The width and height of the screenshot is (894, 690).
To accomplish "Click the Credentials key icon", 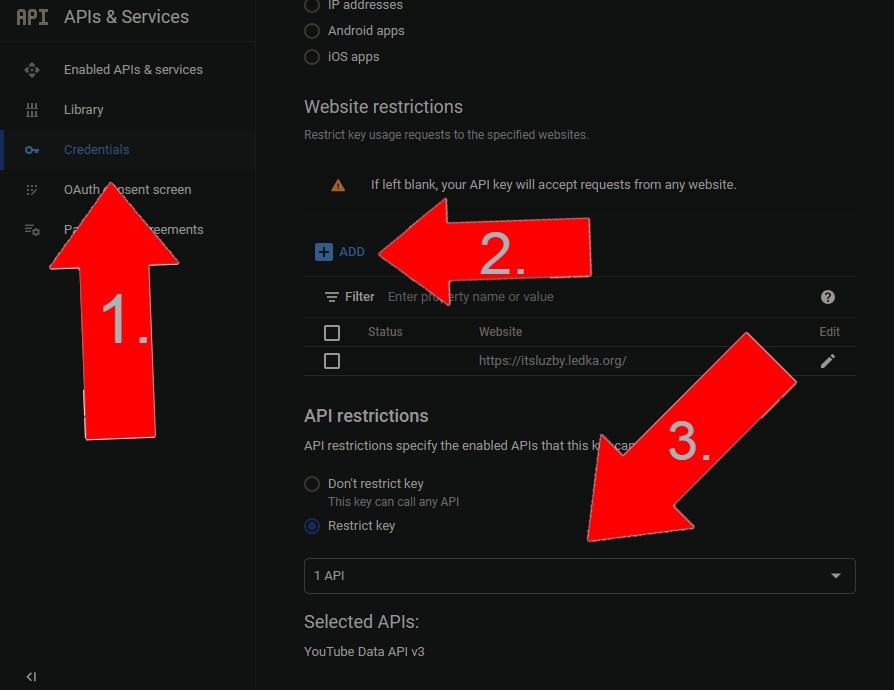I will [x=32, y=150].
